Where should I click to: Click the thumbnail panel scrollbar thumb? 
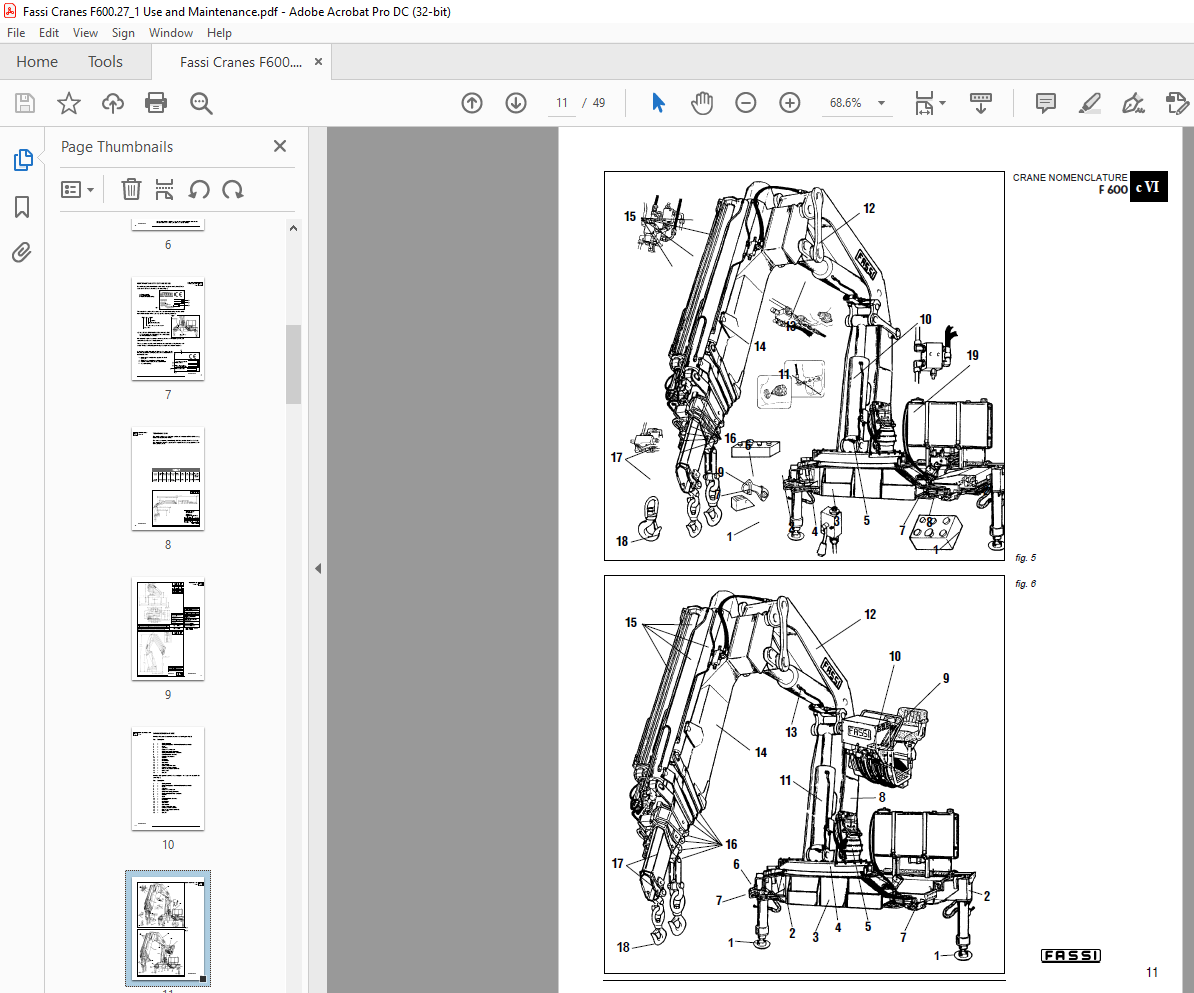click(x=293, y=364)
